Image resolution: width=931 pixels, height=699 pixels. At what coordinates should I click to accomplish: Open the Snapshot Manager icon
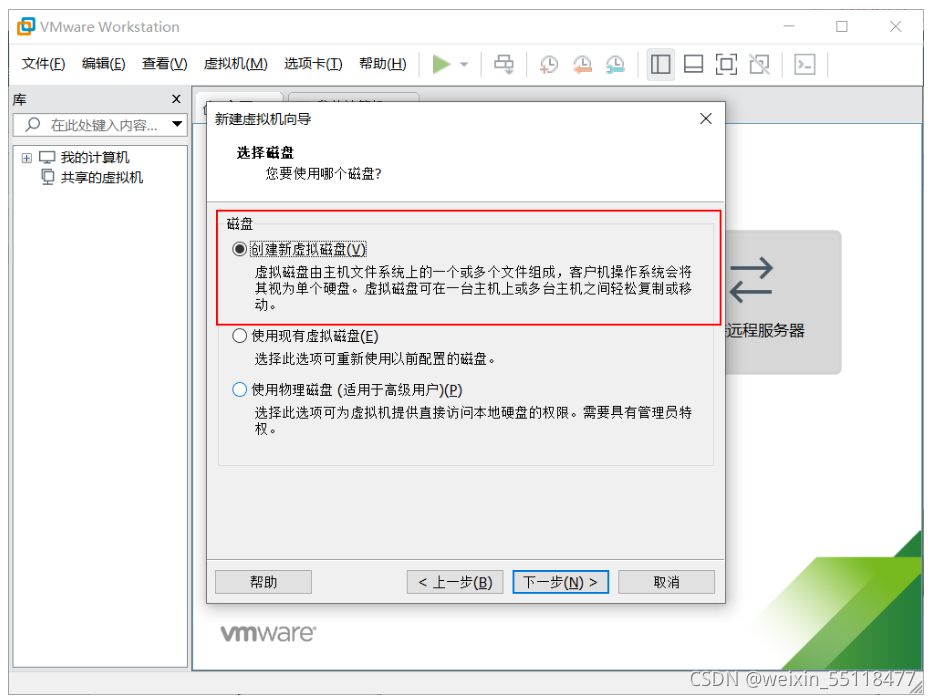click(615, 64)
